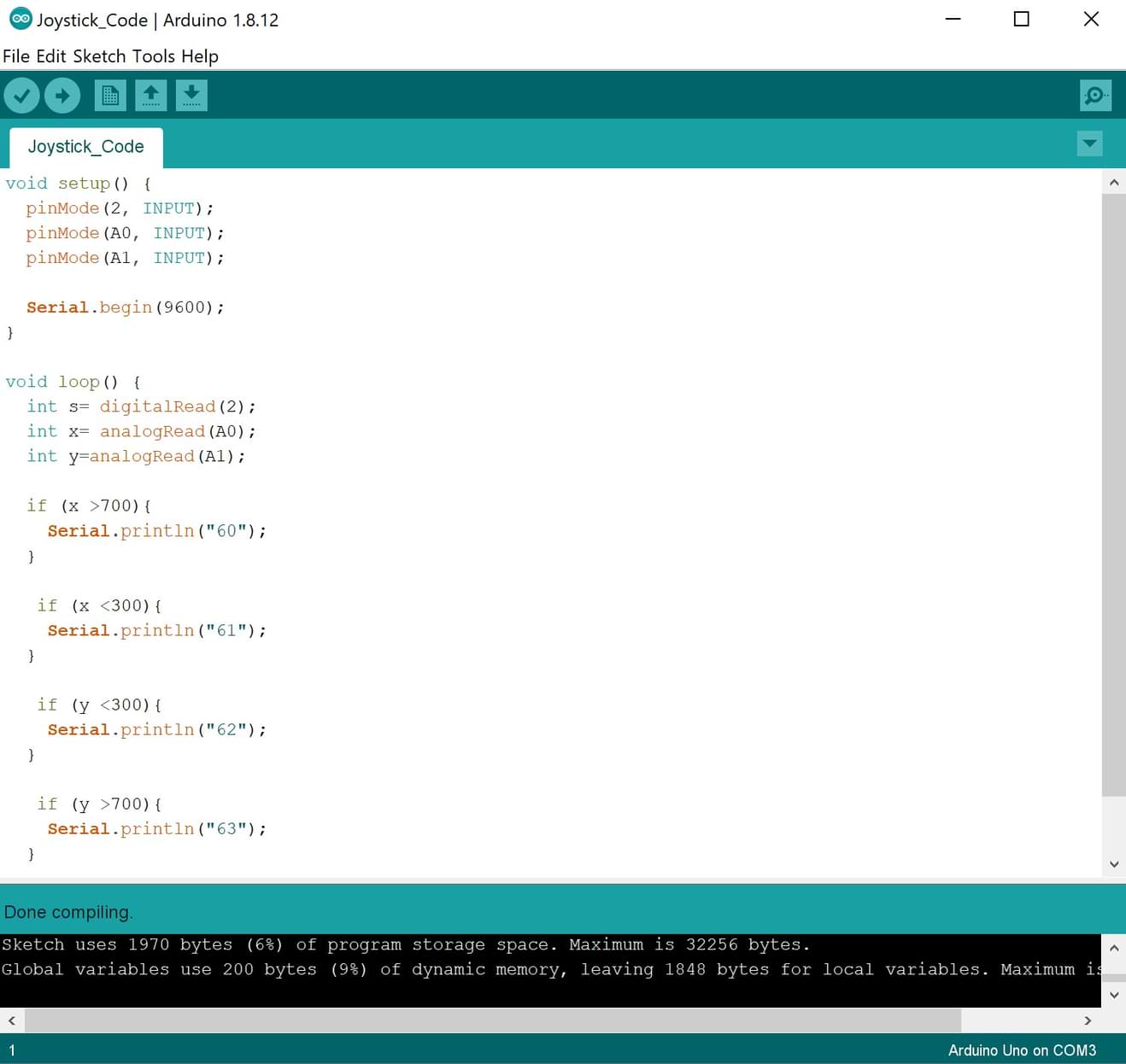Click the 'Serial.println("63");' line
This screenshot has height=1064, width=1126.
coord(157,828)
